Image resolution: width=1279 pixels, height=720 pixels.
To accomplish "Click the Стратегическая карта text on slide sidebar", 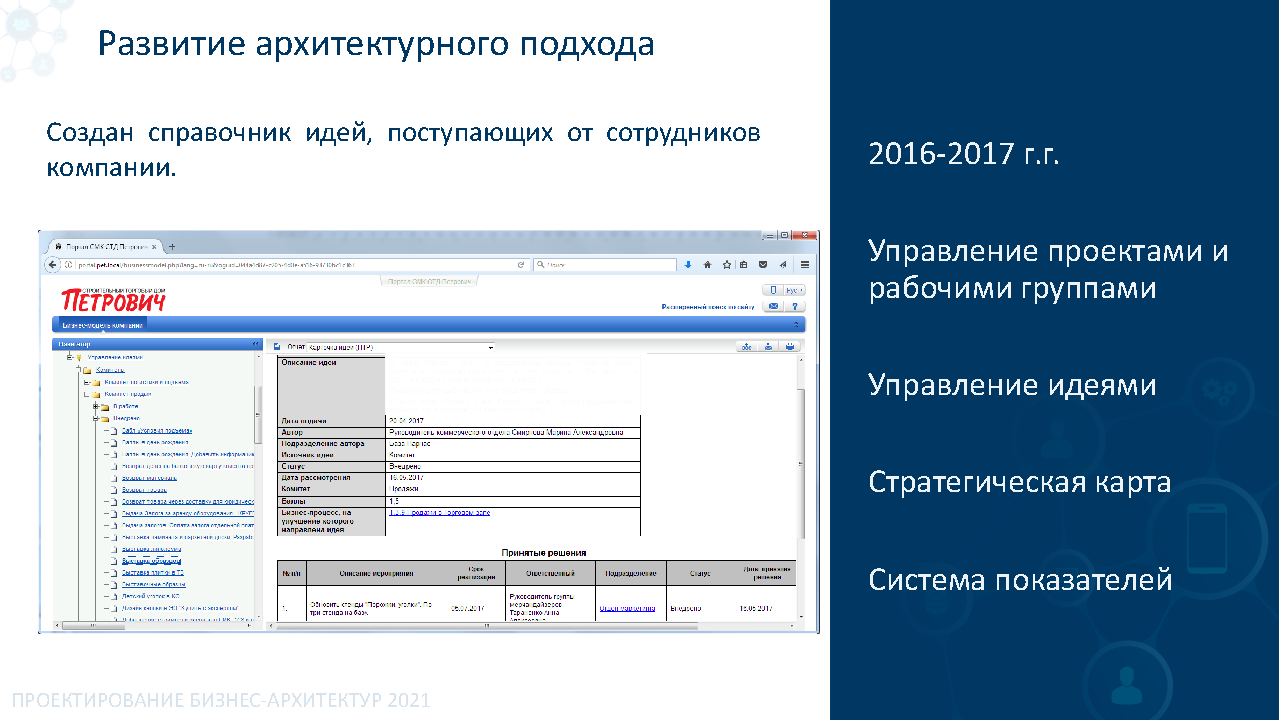I will click(1019, 482).
